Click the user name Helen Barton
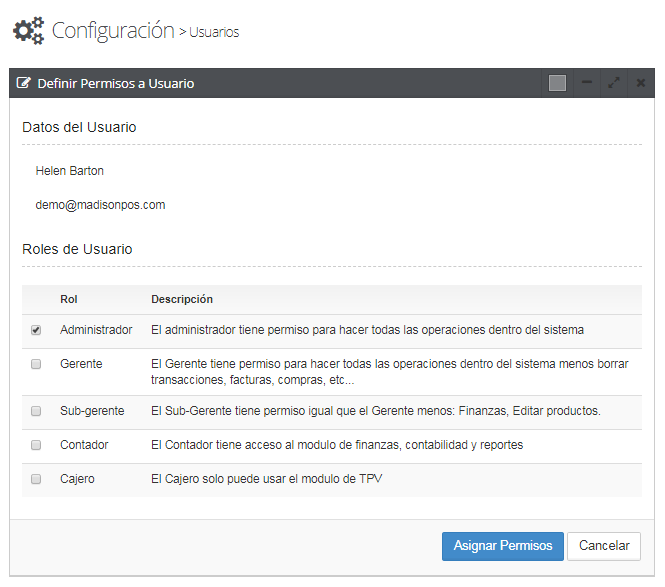This screenshot has height=587, width=665. tap(70, 171)
